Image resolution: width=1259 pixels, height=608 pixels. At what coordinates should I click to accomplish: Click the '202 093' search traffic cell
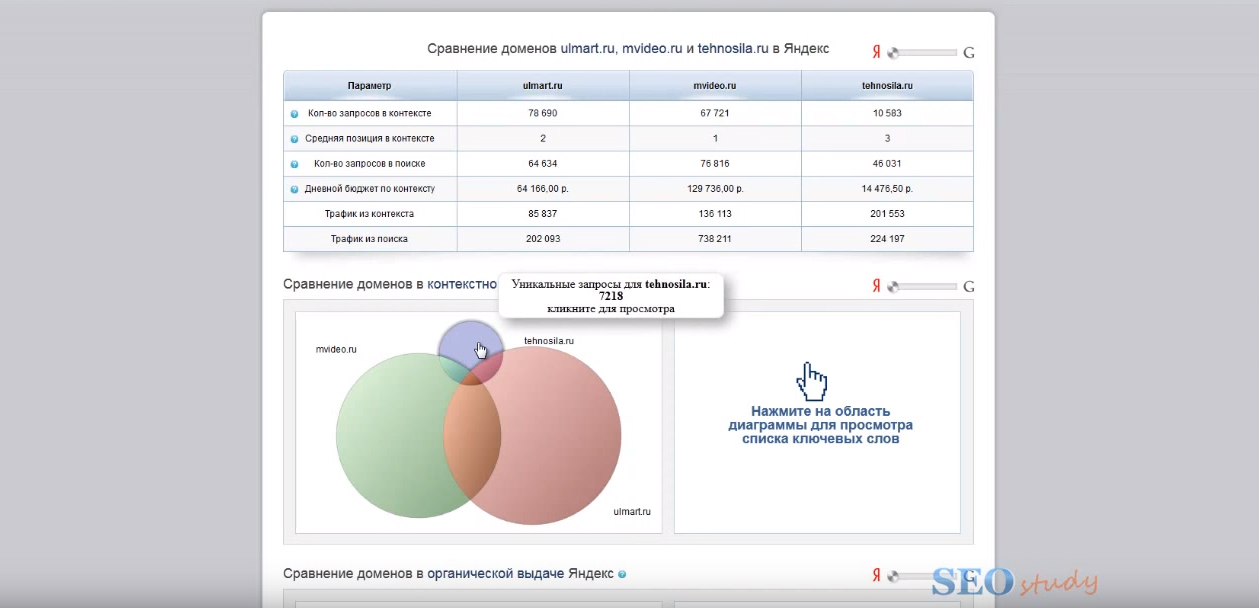pos(543,239)
